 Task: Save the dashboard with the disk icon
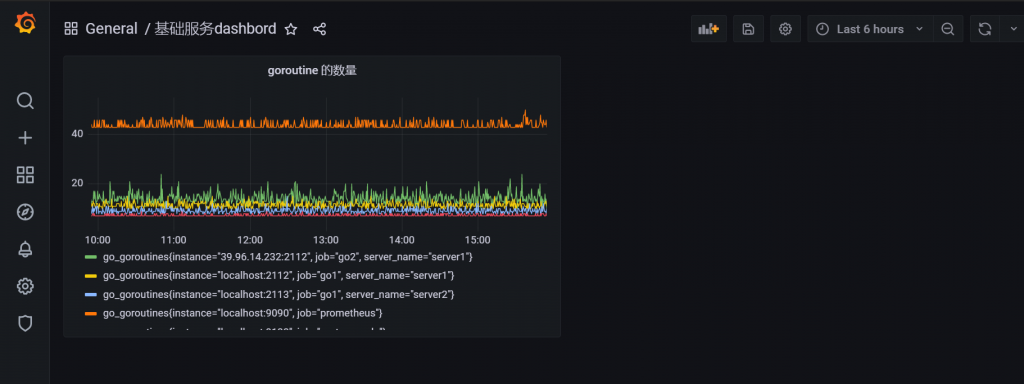748,29
